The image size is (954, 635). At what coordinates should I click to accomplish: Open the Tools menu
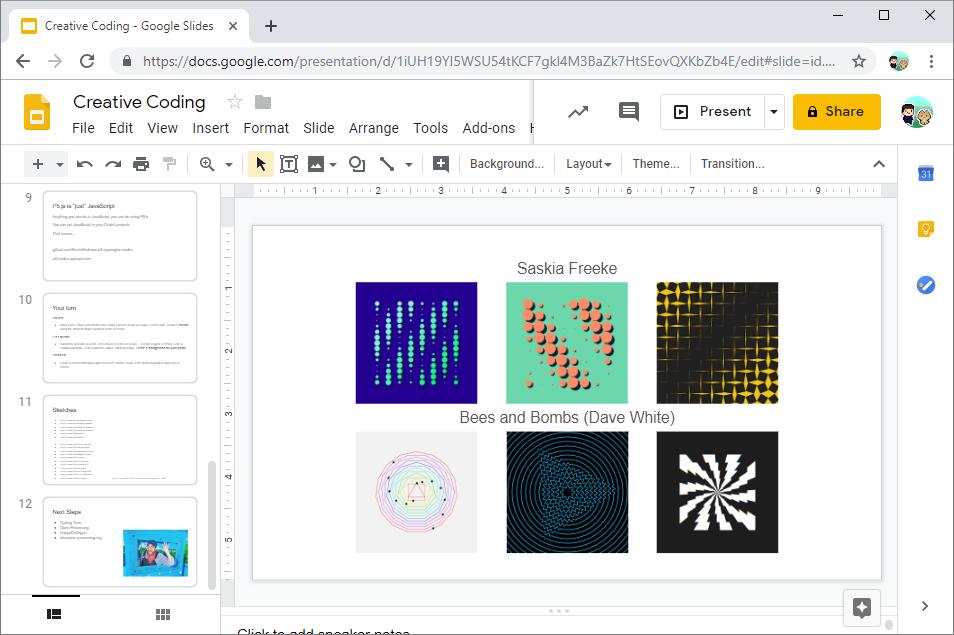[x=430, y=128]
